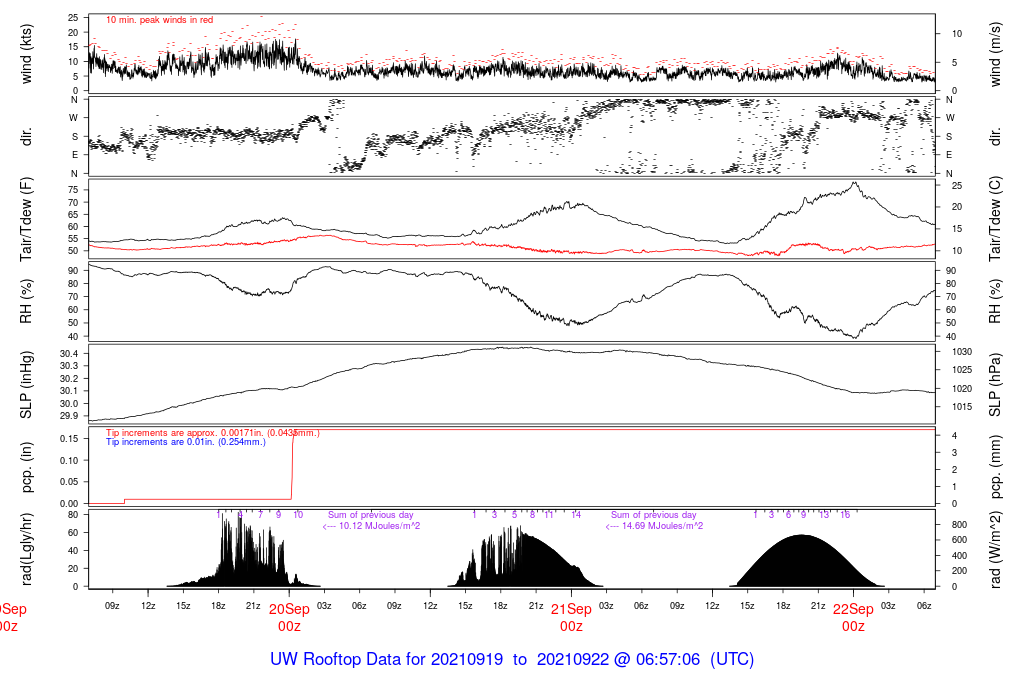The width and height of the screenshot is (1024, 700).
Task: Click the SLP (hPa) right axis label
Action: click(995, 385)
